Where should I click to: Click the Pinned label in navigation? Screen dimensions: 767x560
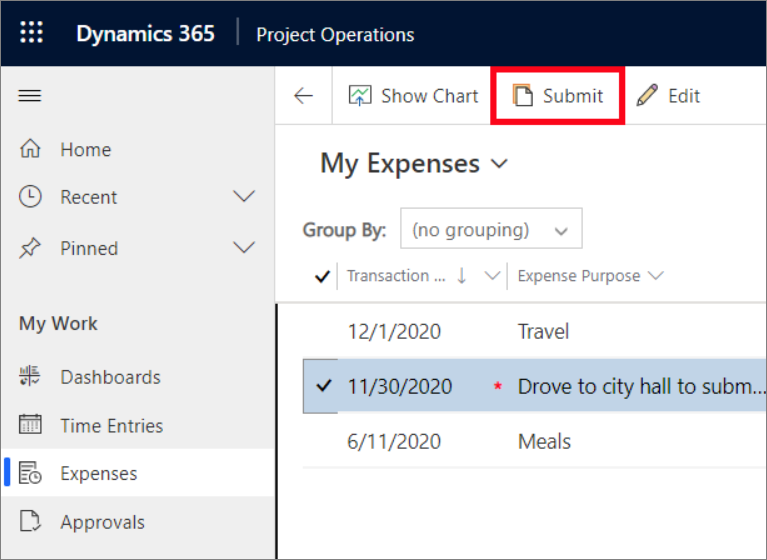[x=89, y=248]
